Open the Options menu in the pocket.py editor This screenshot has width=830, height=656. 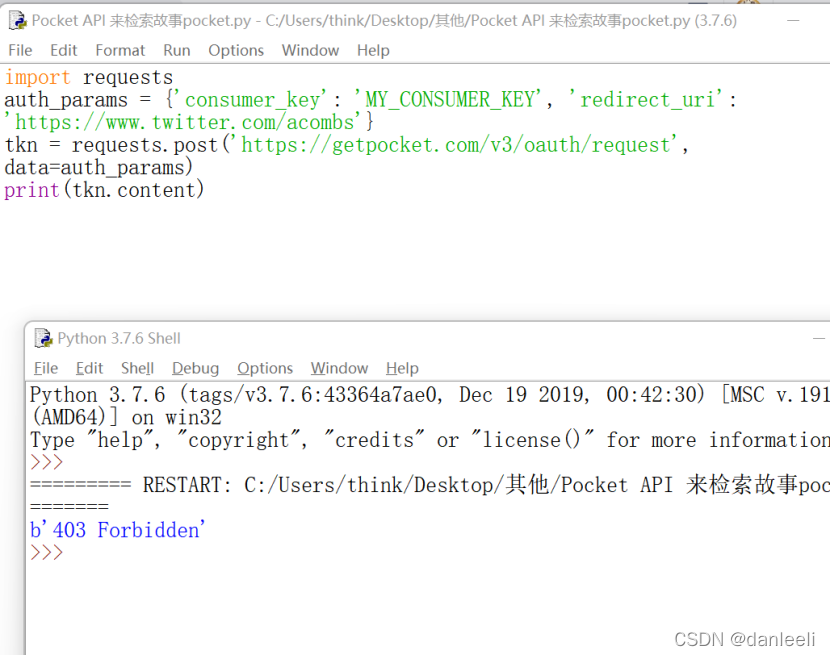click(x=236, y=50)
